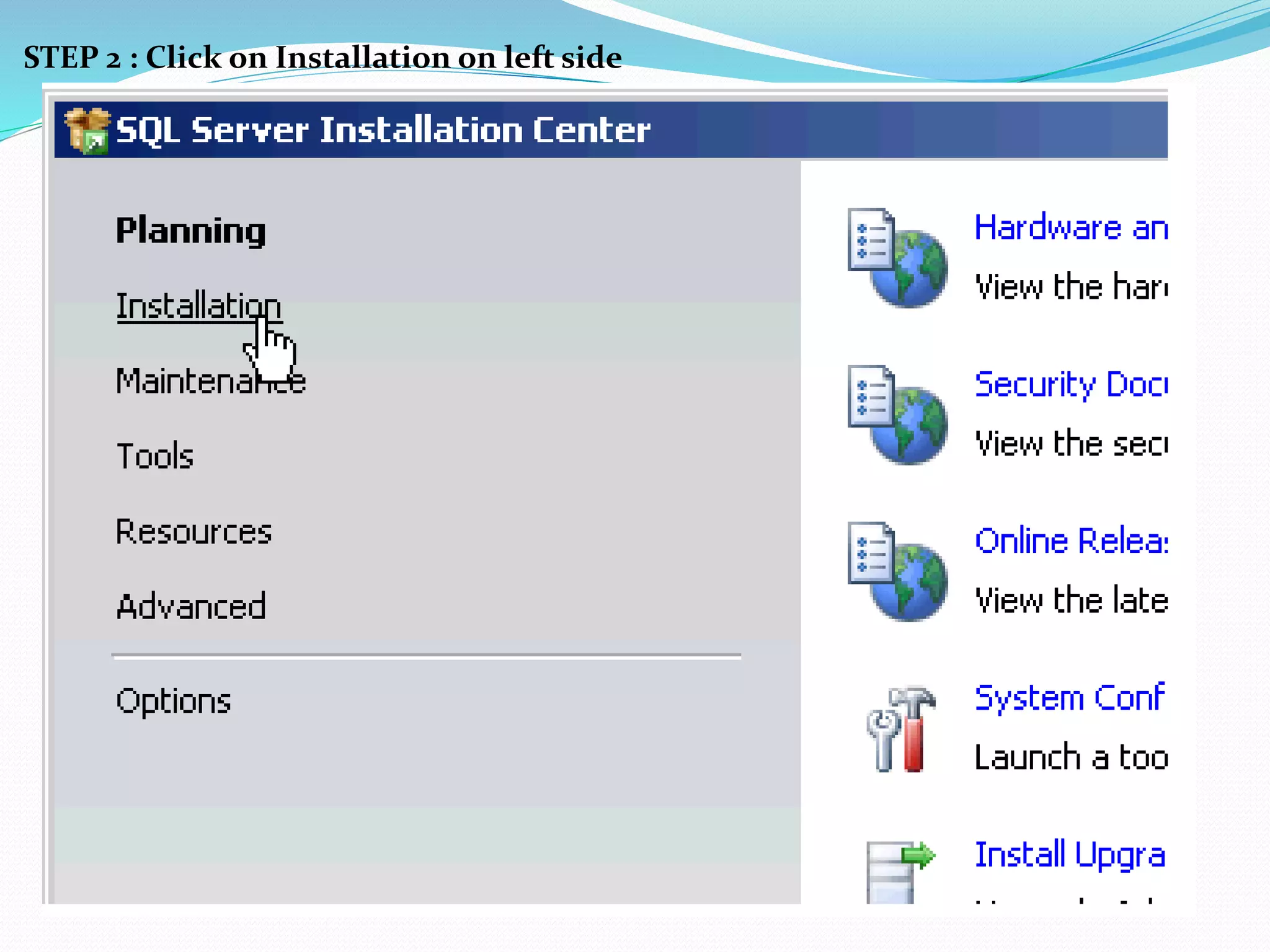Select Maintenance in the left menu
The width and height of the screenshot is (1270, 952).
tap(211, 381)
